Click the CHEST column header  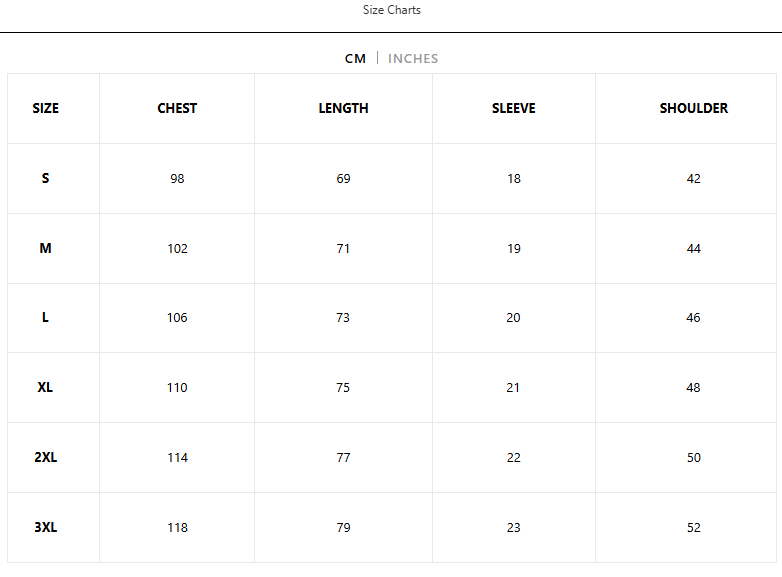tap(177, 108)
